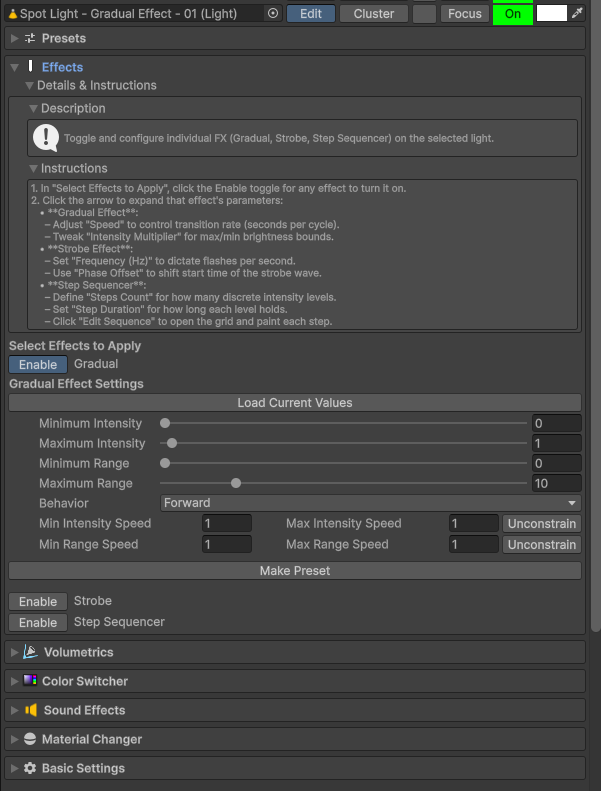Viewport: 601px width, 791px height.
Task: Disable the Gradual effect toggle
Action: pyautogui.click(x=38, y=364)
